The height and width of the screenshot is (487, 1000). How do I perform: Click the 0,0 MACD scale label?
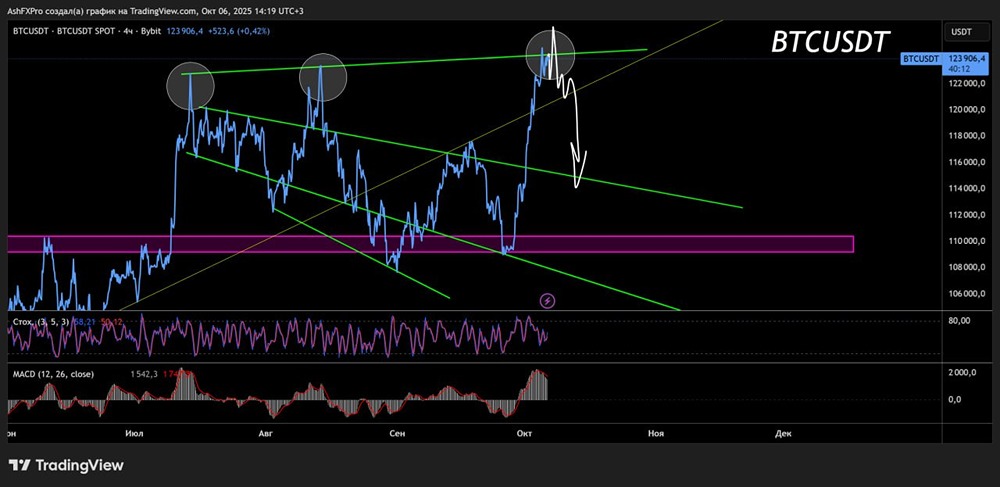(x=956, y=400)
